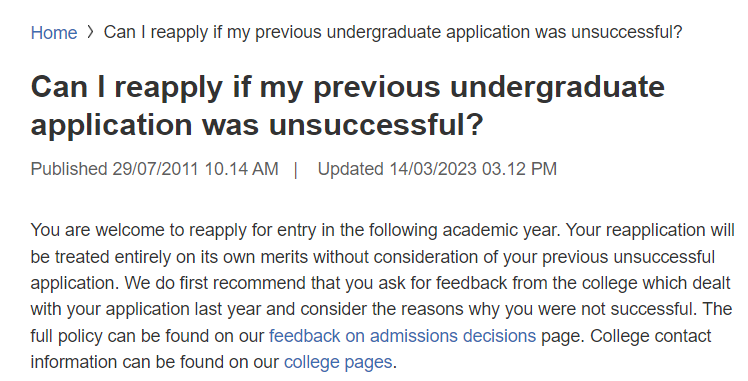
Task: Follow the college pages link
Action: tap(338, 362)
